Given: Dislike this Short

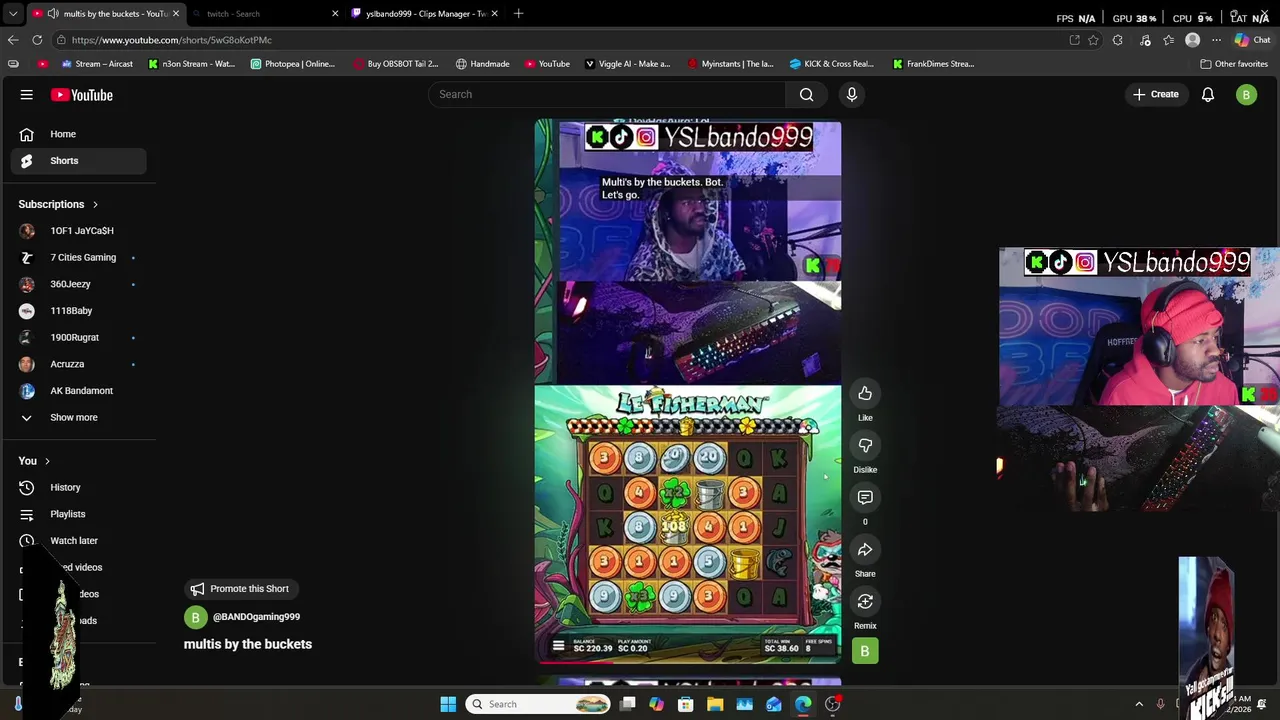Looking at the screenshot, I should (x=865, y=445).
